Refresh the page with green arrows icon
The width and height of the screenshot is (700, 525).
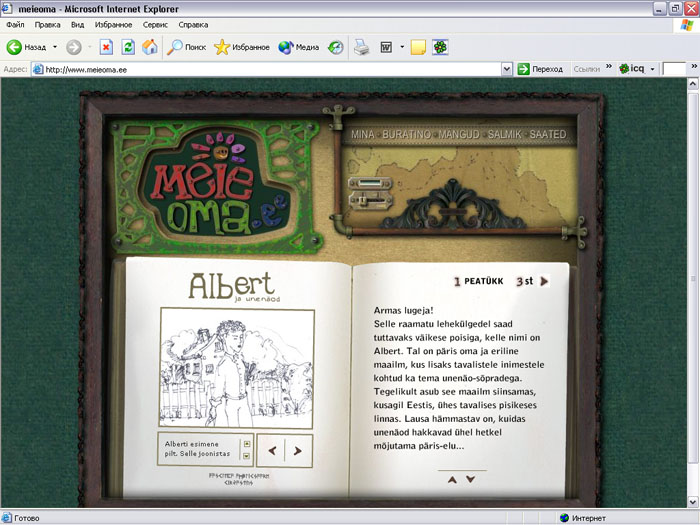point(128,47)
